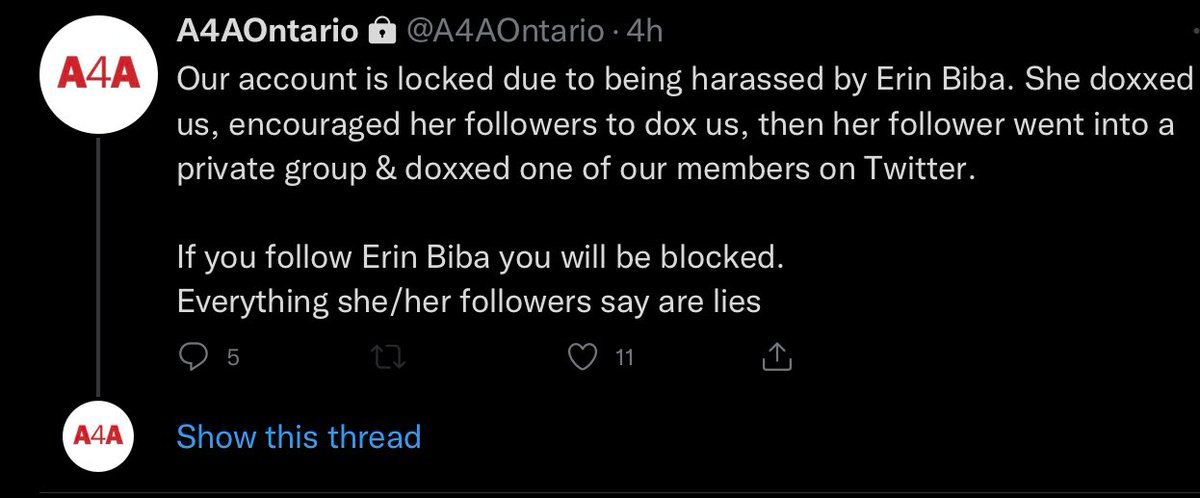The image size is (1200, 498).
Task: Like the tweet with the heart icon
Action: 582,356
